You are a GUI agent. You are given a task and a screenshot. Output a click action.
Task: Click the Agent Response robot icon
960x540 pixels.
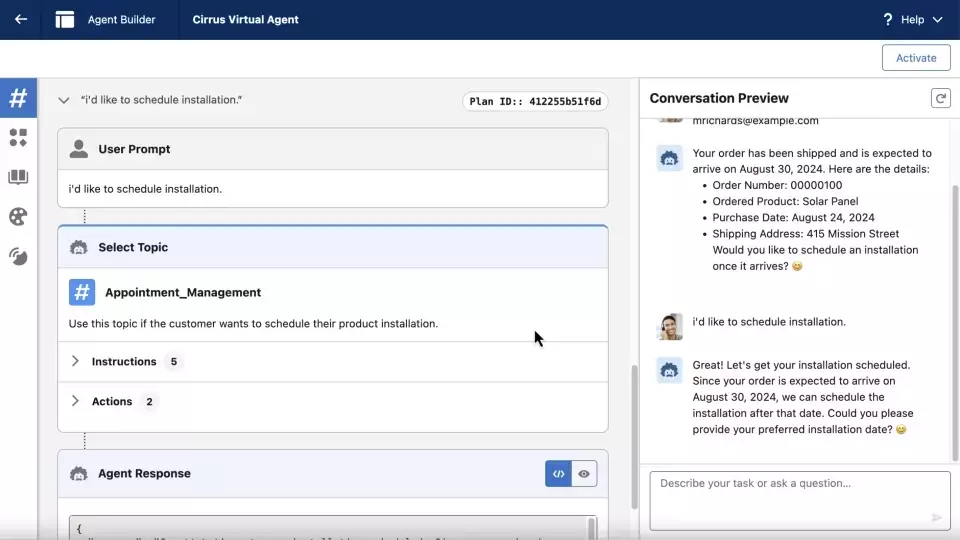click(78, 473)
